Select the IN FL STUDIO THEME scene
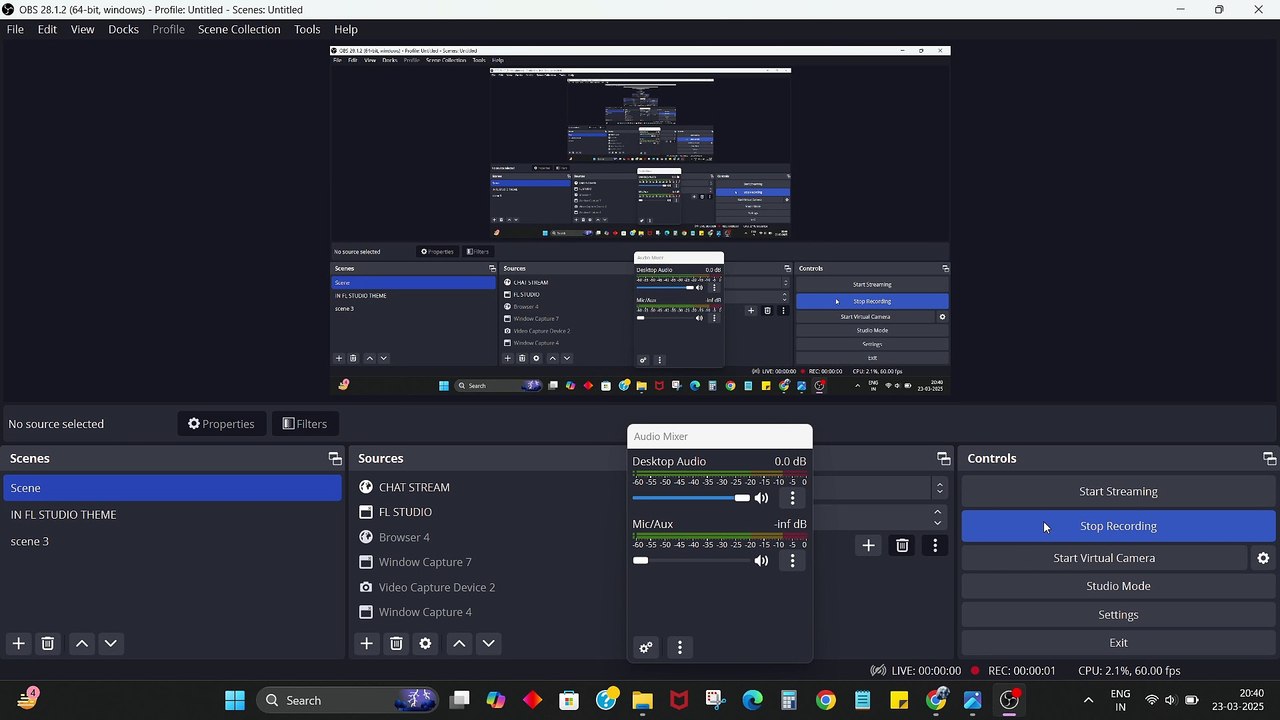This screenshot has width=1280, height=720. [172, 514]
